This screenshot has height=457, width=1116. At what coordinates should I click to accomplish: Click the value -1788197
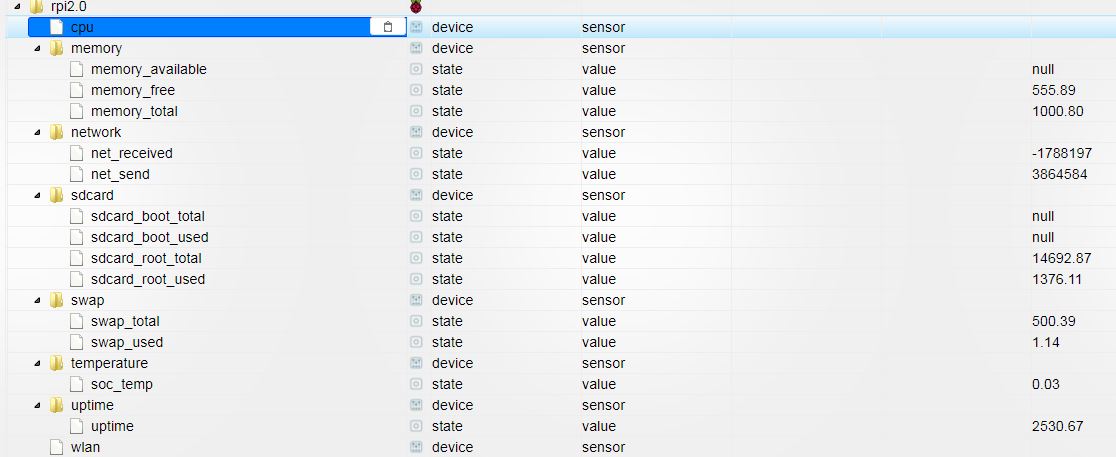click(1062, 154)
